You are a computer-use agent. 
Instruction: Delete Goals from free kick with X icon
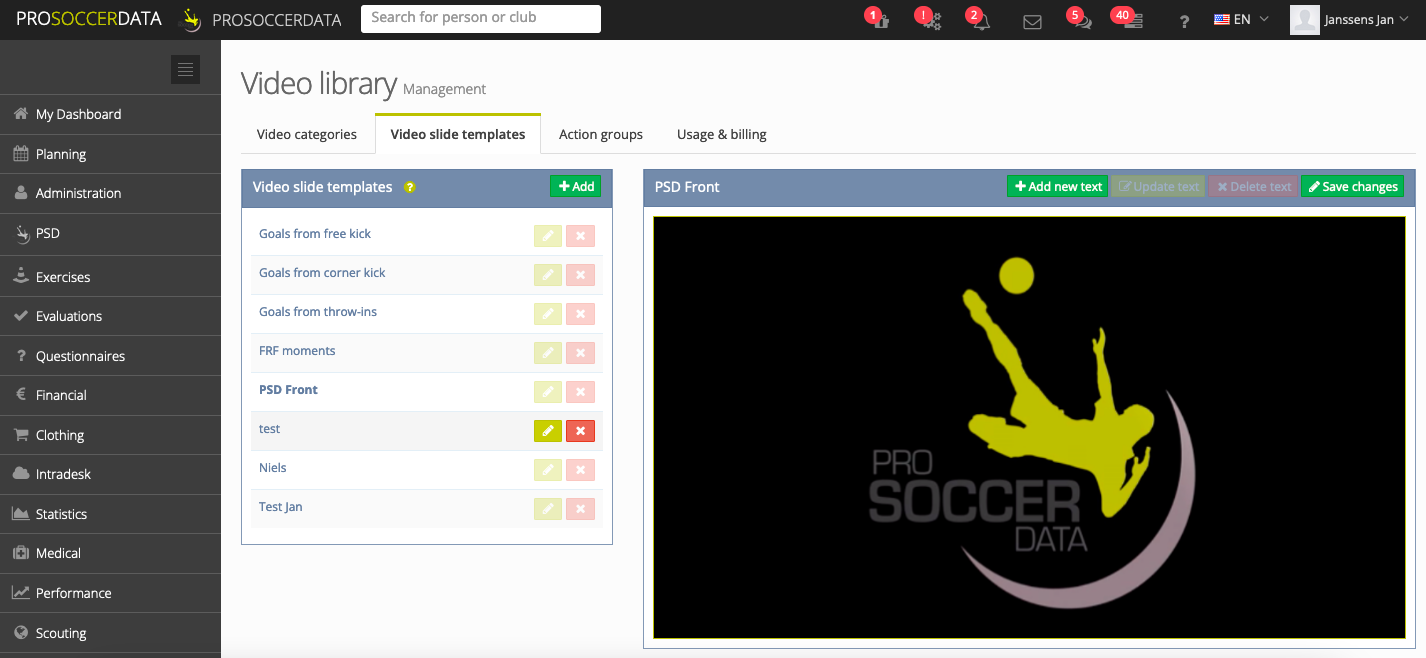point(580,236)
